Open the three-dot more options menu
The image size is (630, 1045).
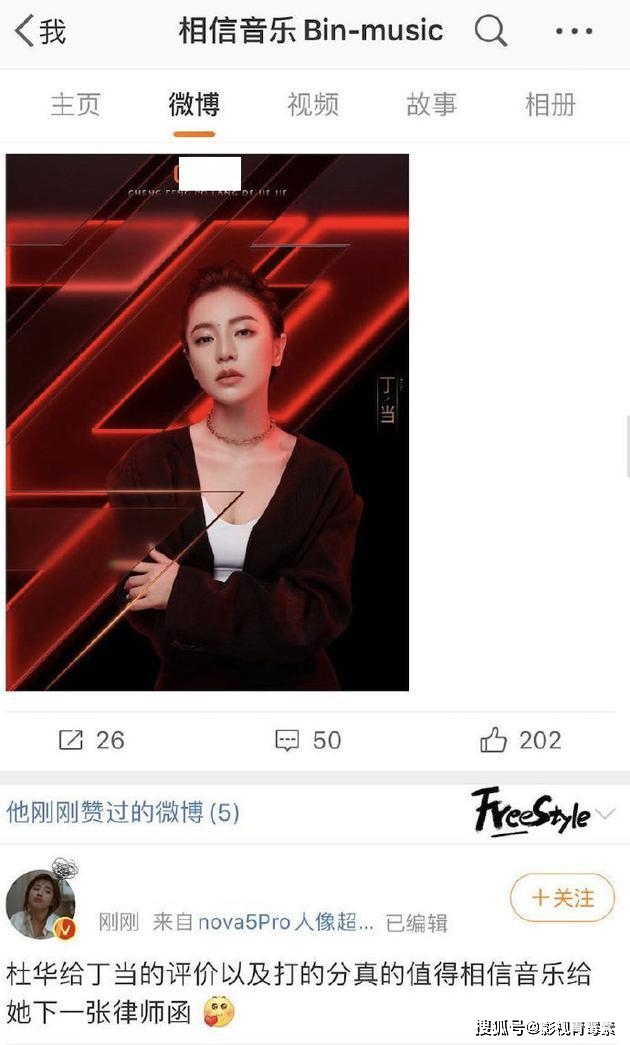(573, 31)
